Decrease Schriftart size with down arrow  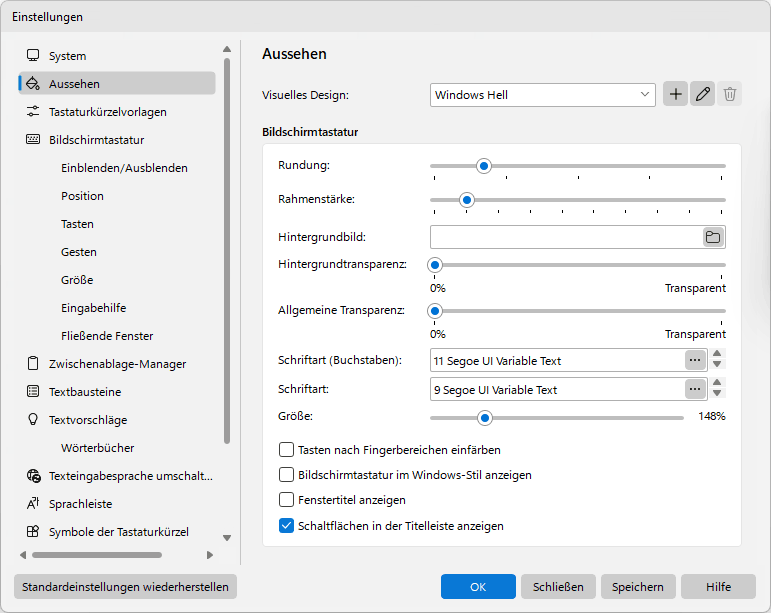click(x=717, y=393)
